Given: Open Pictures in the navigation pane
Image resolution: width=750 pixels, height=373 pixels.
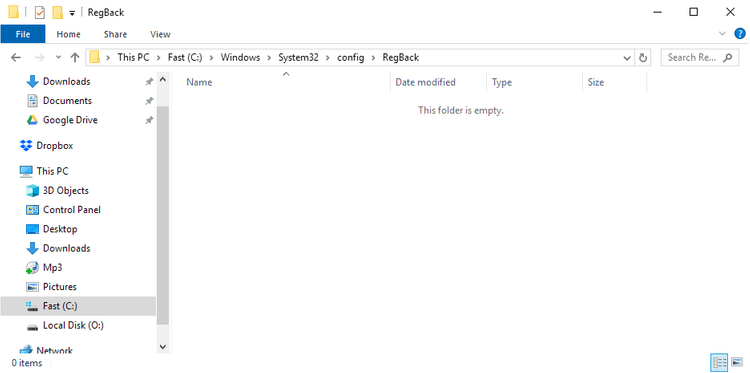Looking at the screenshot, I should point(59,286).
